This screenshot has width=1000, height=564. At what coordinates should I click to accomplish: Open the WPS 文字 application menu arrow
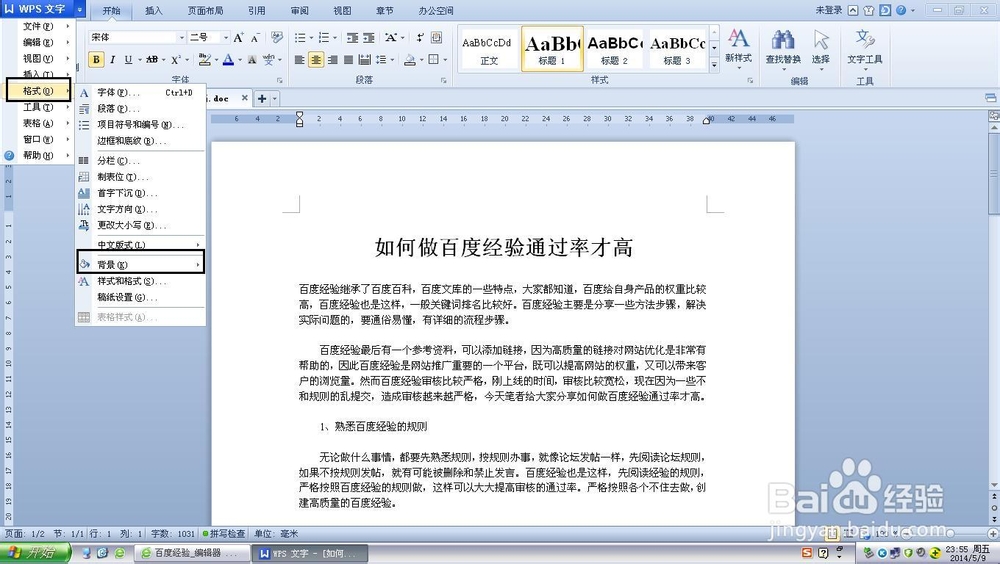[x=79, y=10]
